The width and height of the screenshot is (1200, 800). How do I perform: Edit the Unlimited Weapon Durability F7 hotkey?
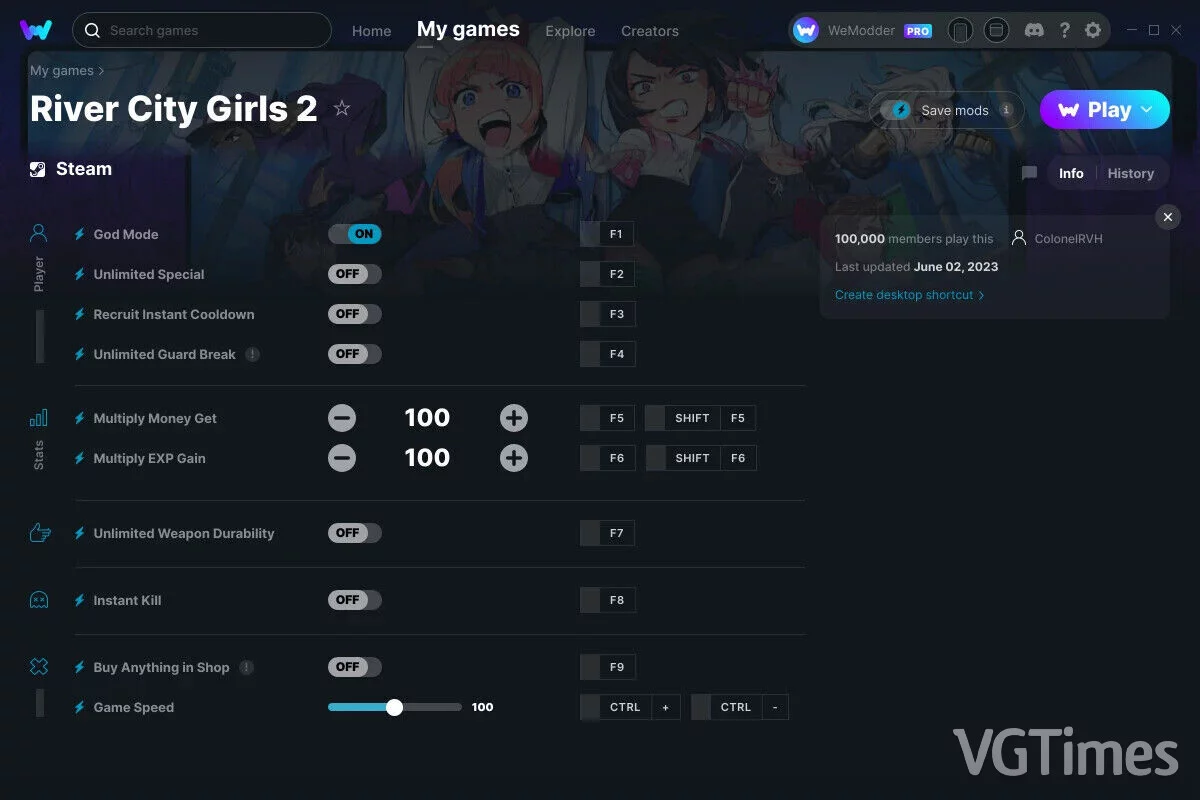(x=607, y=533)
